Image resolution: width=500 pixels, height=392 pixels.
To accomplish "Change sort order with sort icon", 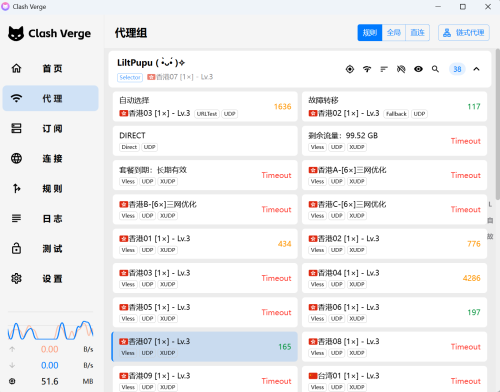I will [x=384, y=69].
